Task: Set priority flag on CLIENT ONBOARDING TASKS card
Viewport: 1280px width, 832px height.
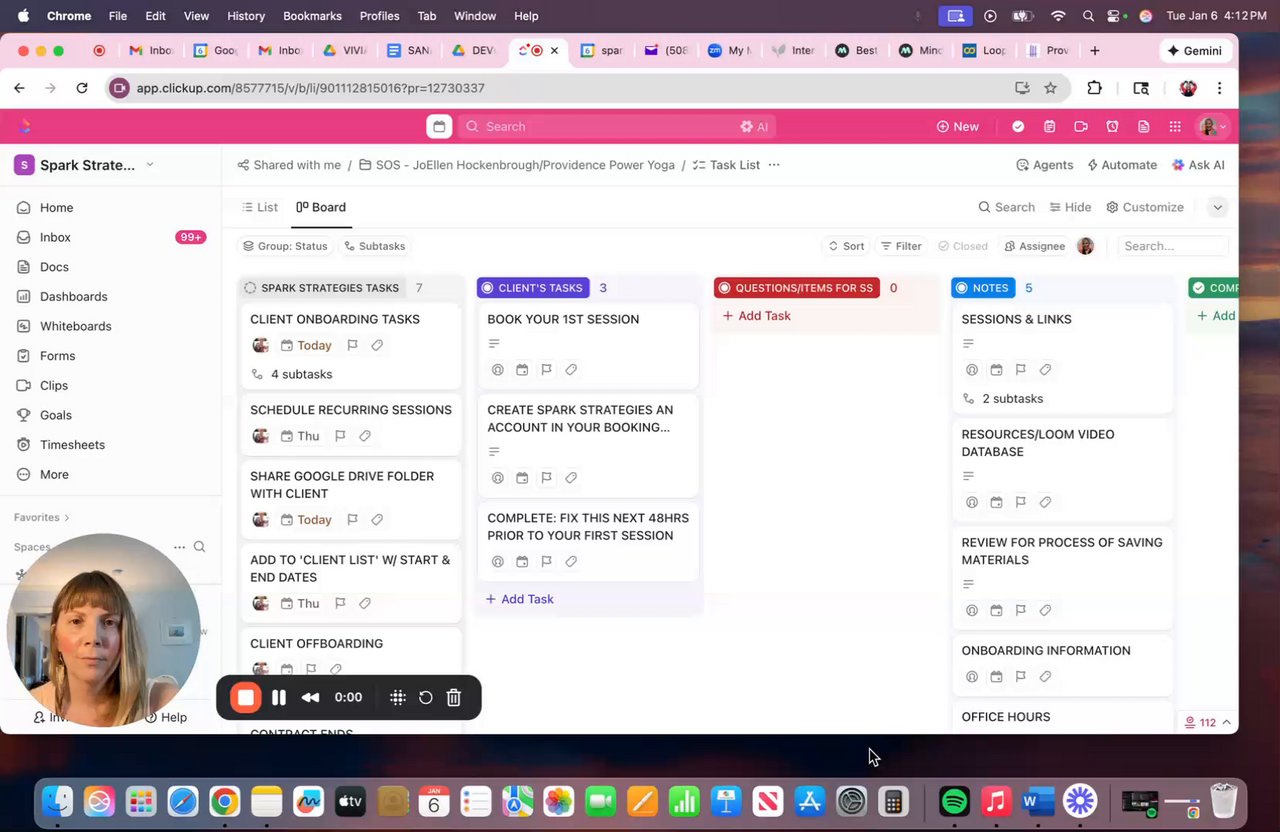Action: (x=352, y=345)
